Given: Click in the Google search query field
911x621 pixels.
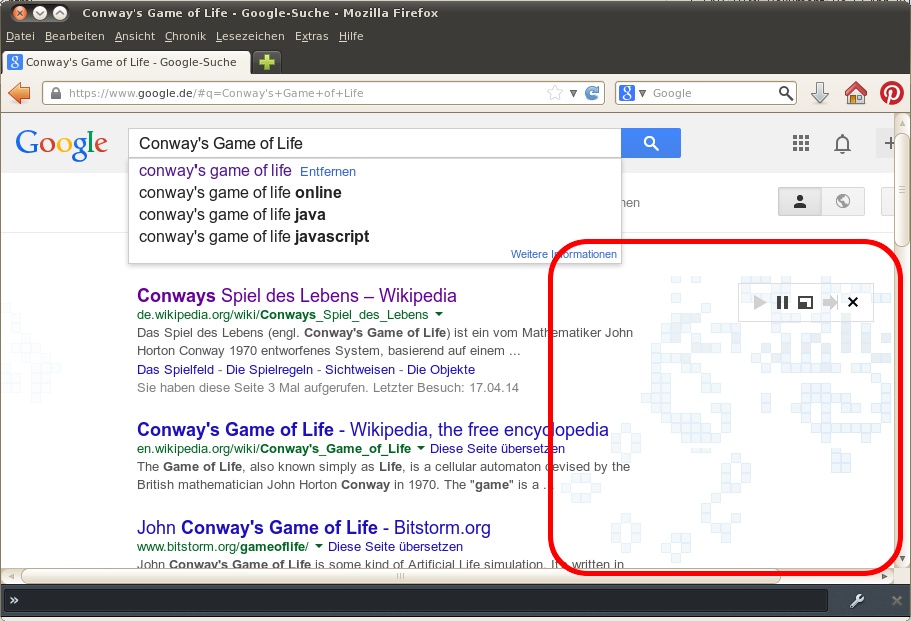Looking at the screenshot, I should pos(375,143).
